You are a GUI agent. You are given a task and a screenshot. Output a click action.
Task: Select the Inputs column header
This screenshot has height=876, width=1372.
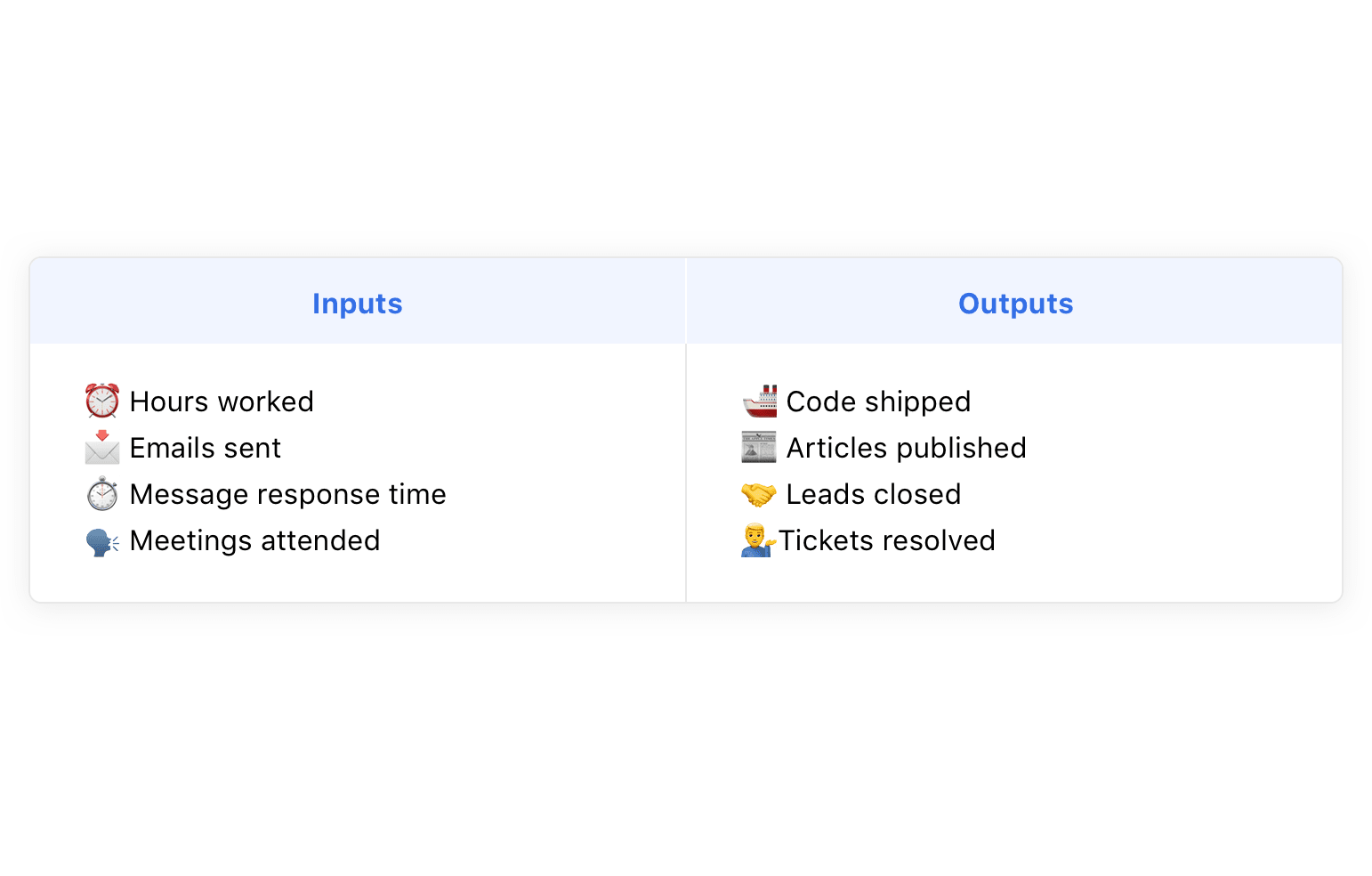(x=357, y=304)
